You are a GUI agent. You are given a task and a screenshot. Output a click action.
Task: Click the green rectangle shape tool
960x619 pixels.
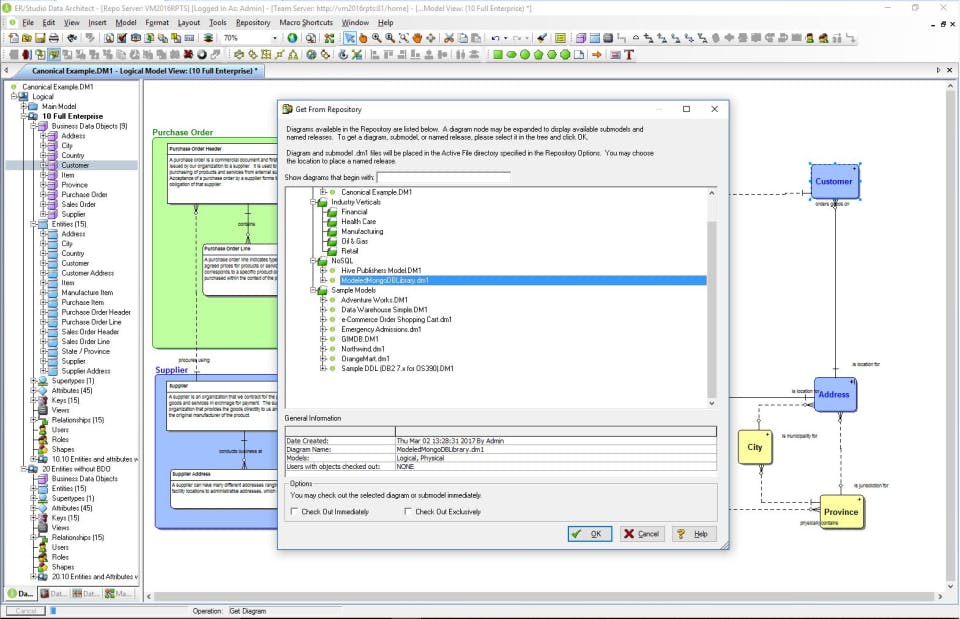click(497, 54)
